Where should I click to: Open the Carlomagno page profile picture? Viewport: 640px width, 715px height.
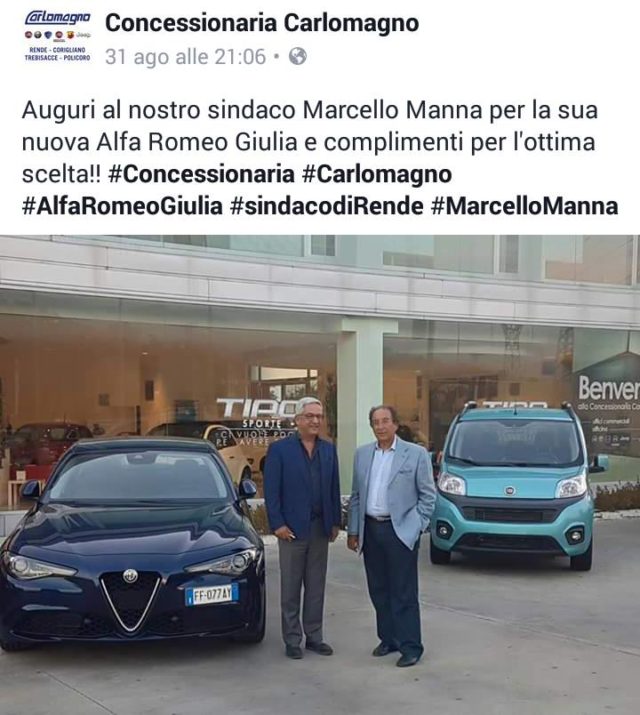57,36
